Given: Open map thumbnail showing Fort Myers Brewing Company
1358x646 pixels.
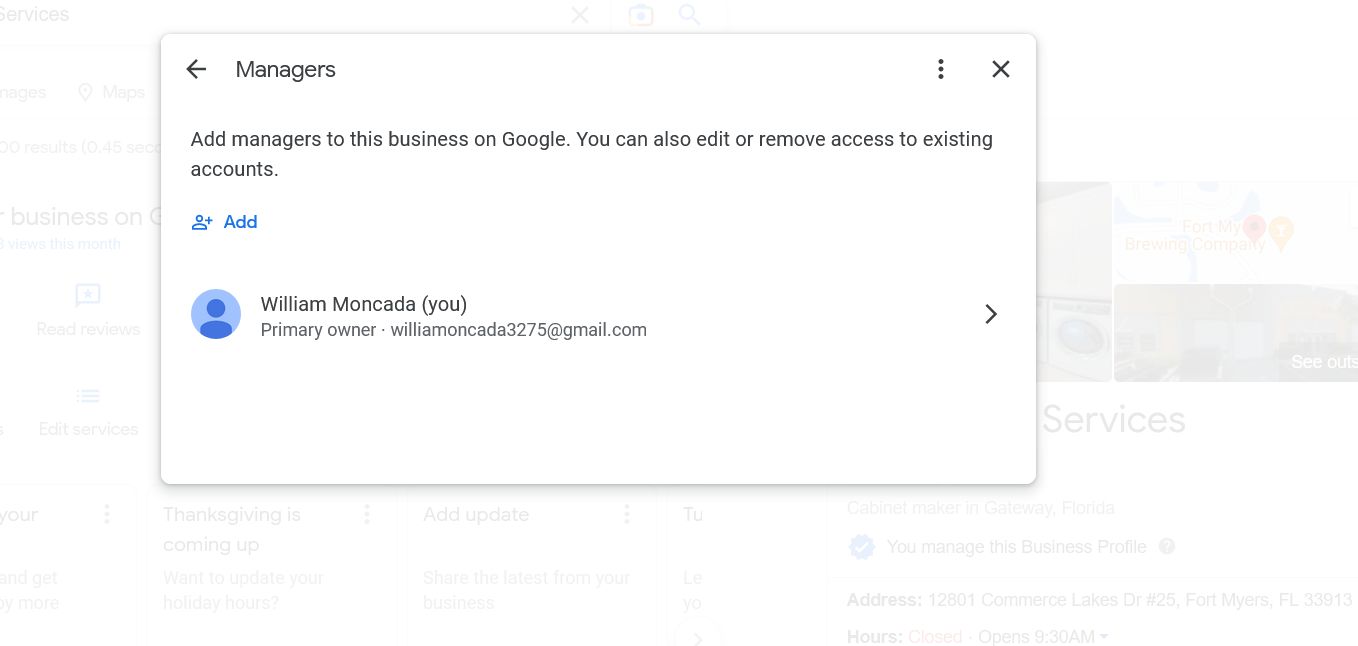Looking at the screenshot, I should tap(1236, 232).
